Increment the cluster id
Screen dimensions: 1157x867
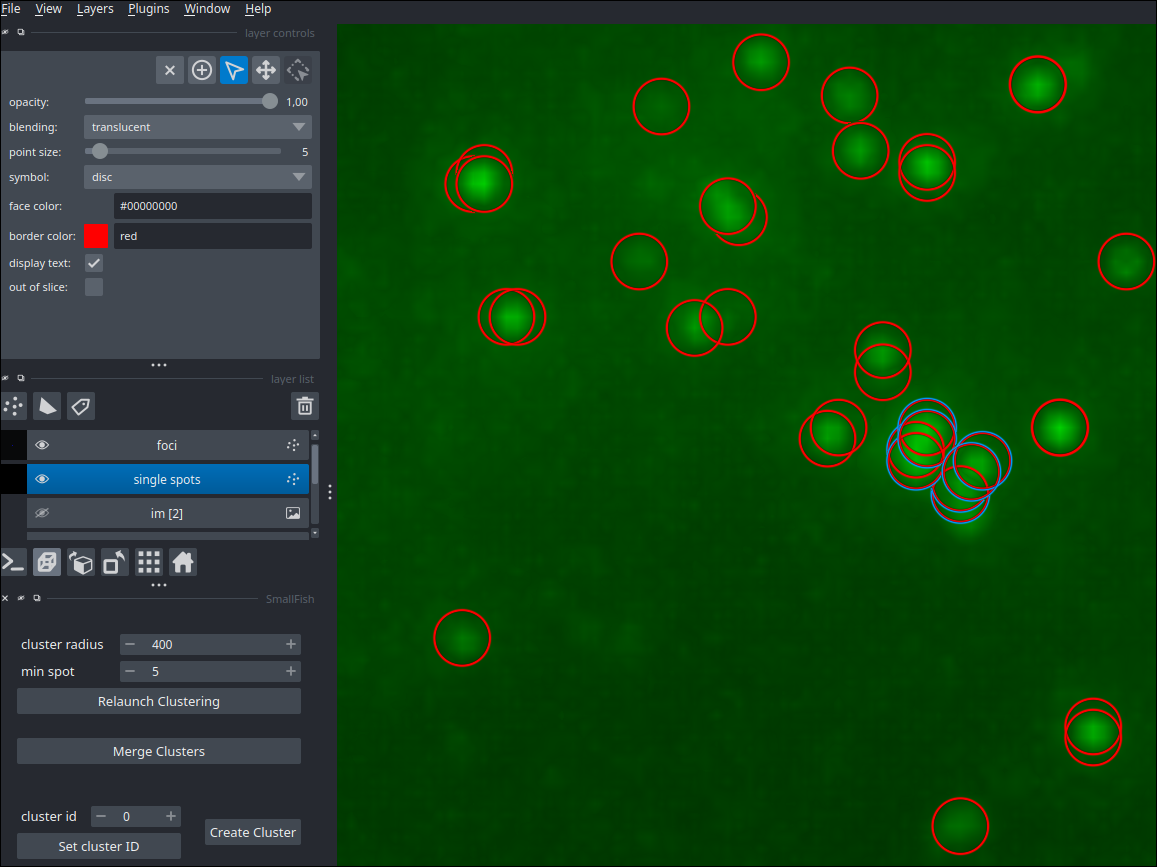[x=170, y=816]
